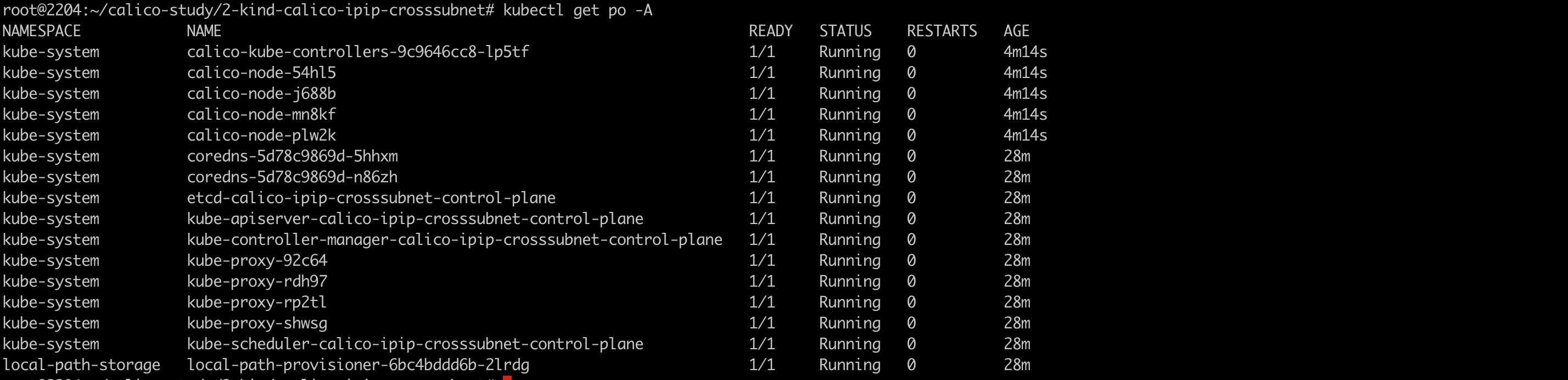Screen dimensions: 1568x380
Task: Select etcd-calico-ipip-crosssubnet-control-plane text
Action: click(x=371, y=198)
